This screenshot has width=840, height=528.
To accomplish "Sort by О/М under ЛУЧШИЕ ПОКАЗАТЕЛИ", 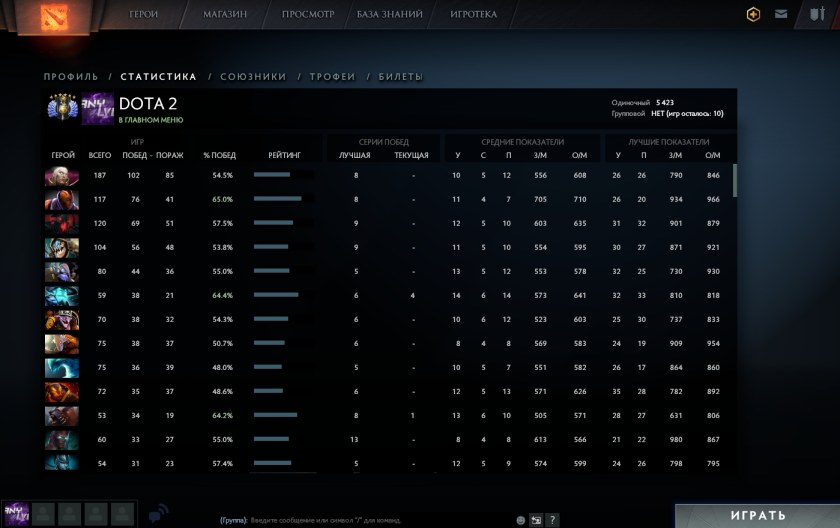I will (x=712, y=155).
